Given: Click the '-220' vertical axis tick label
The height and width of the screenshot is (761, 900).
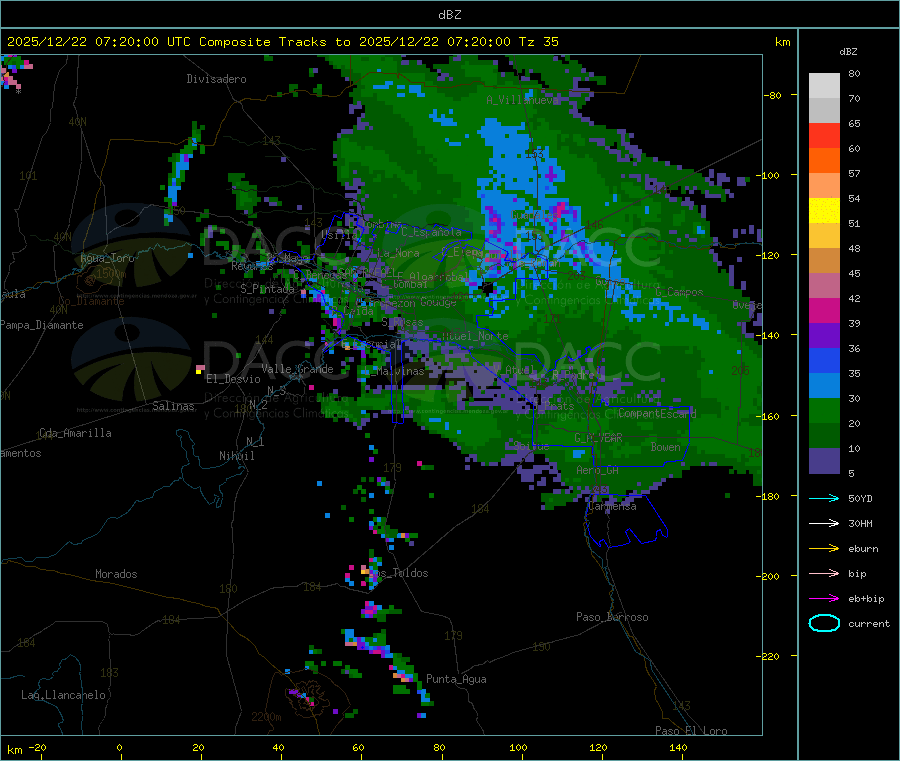Looking at the screenshot, I should pyautogui.click(x=769, y=657).
